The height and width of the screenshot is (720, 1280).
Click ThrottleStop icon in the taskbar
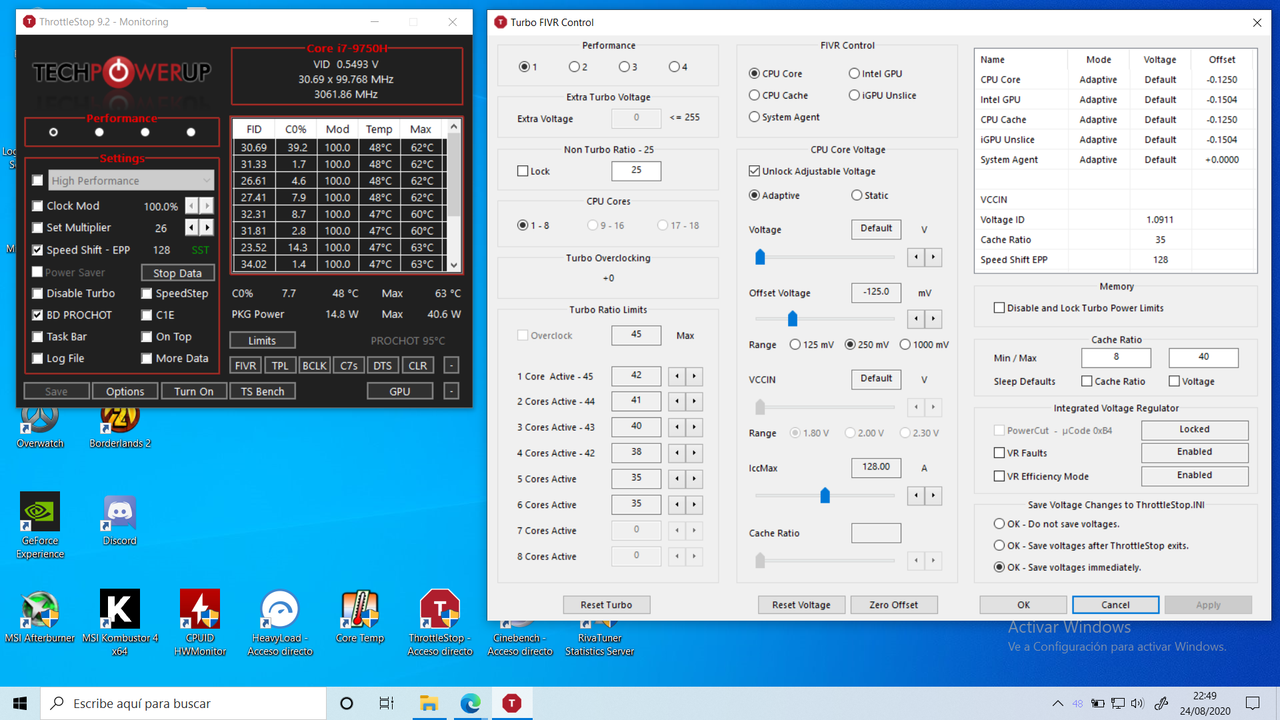click(512, 703)
